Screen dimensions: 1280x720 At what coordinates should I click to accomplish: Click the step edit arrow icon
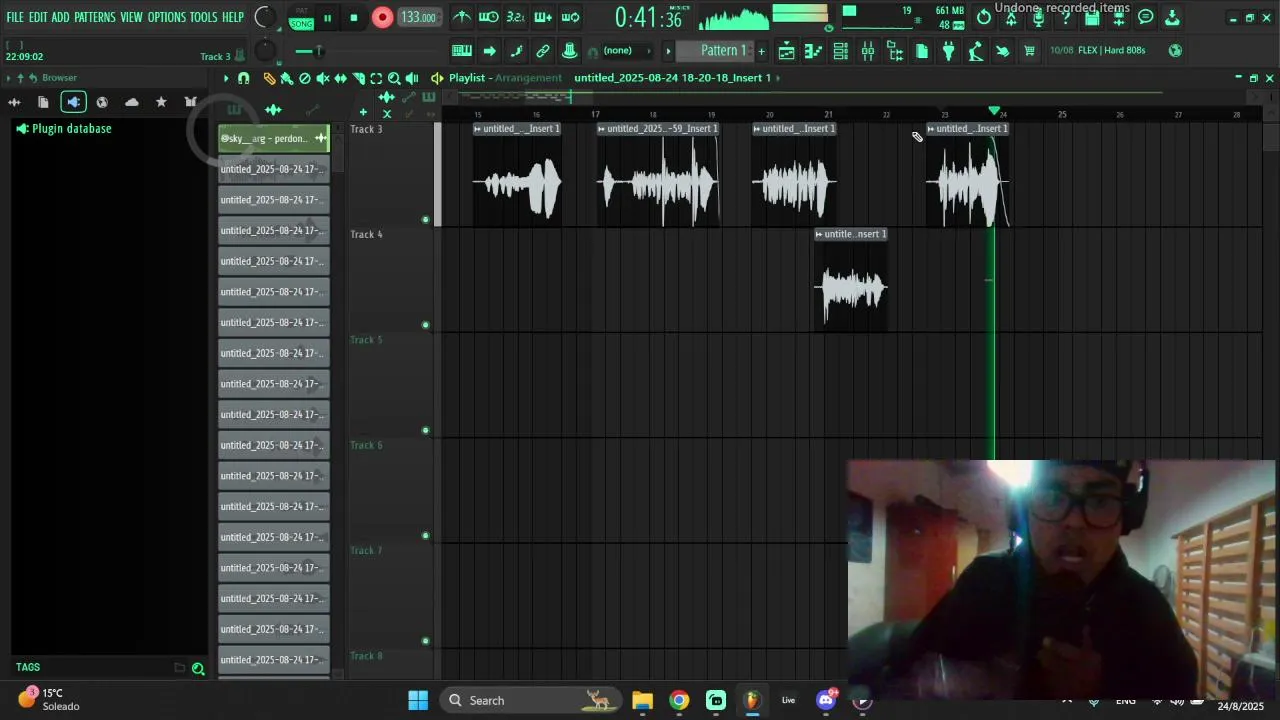[x=489, y=51]
